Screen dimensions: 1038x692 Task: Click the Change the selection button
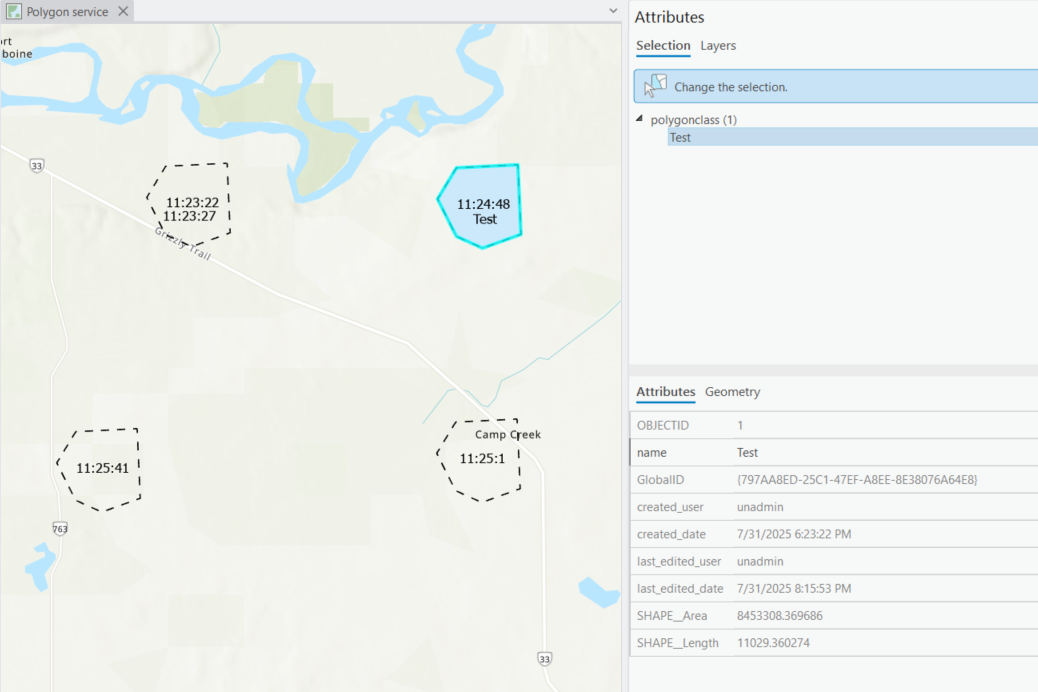[x=835, y=86]
